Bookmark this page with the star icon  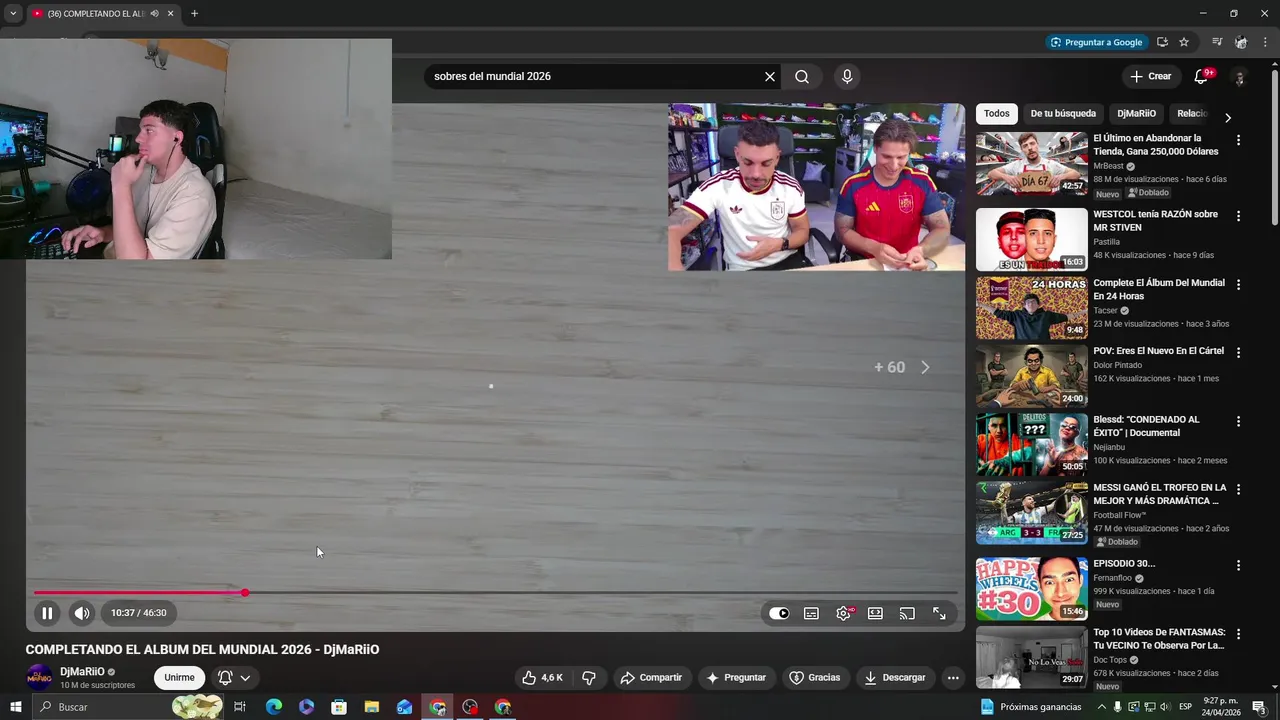1184,42
